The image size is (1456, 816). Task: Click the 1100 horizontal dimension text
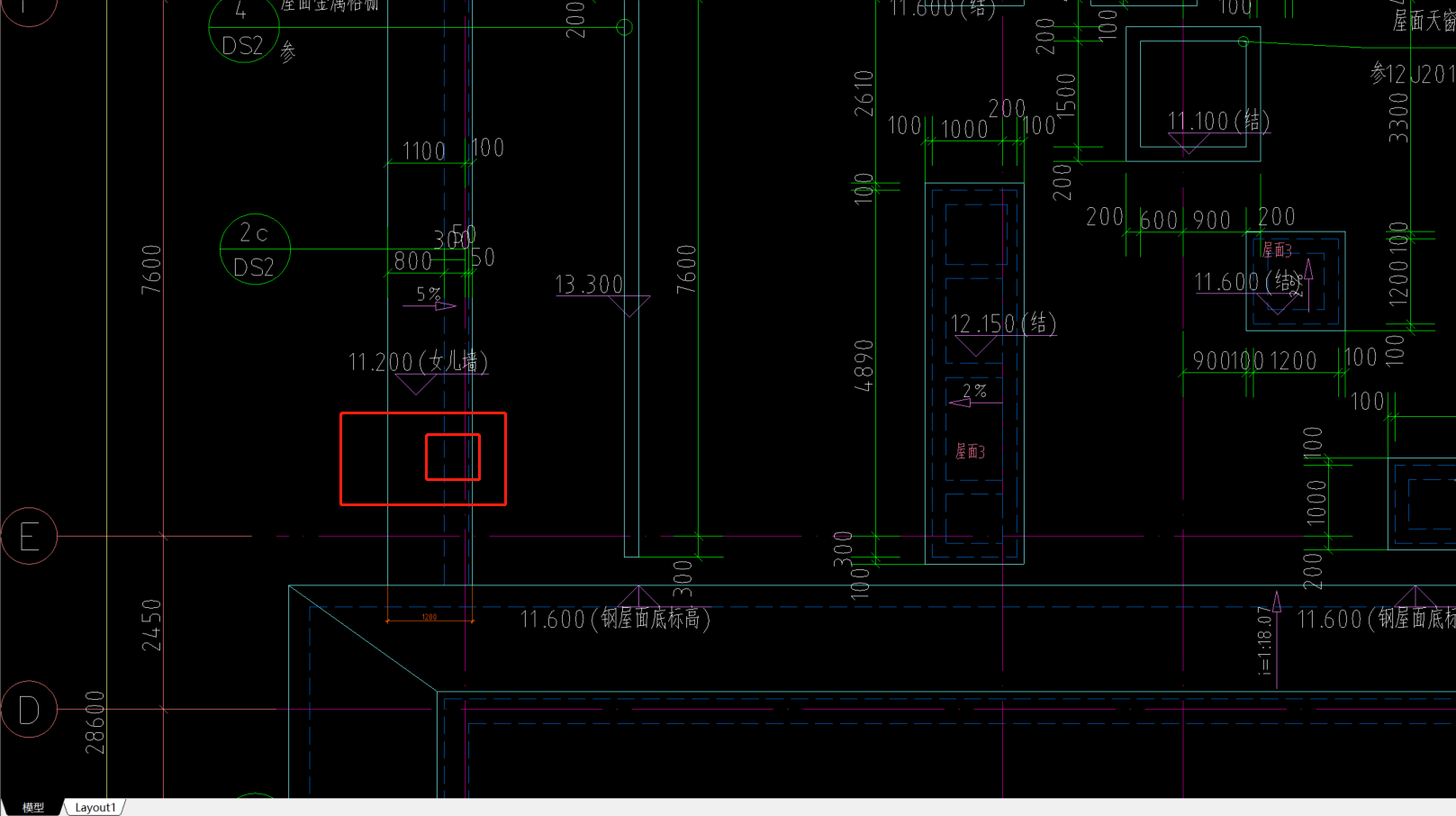424,150
